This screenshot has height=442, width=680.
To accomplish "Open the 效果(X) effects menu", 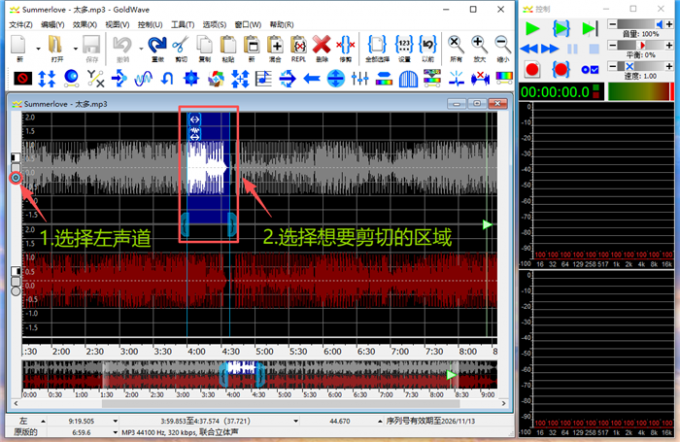I will pos(85,24).
